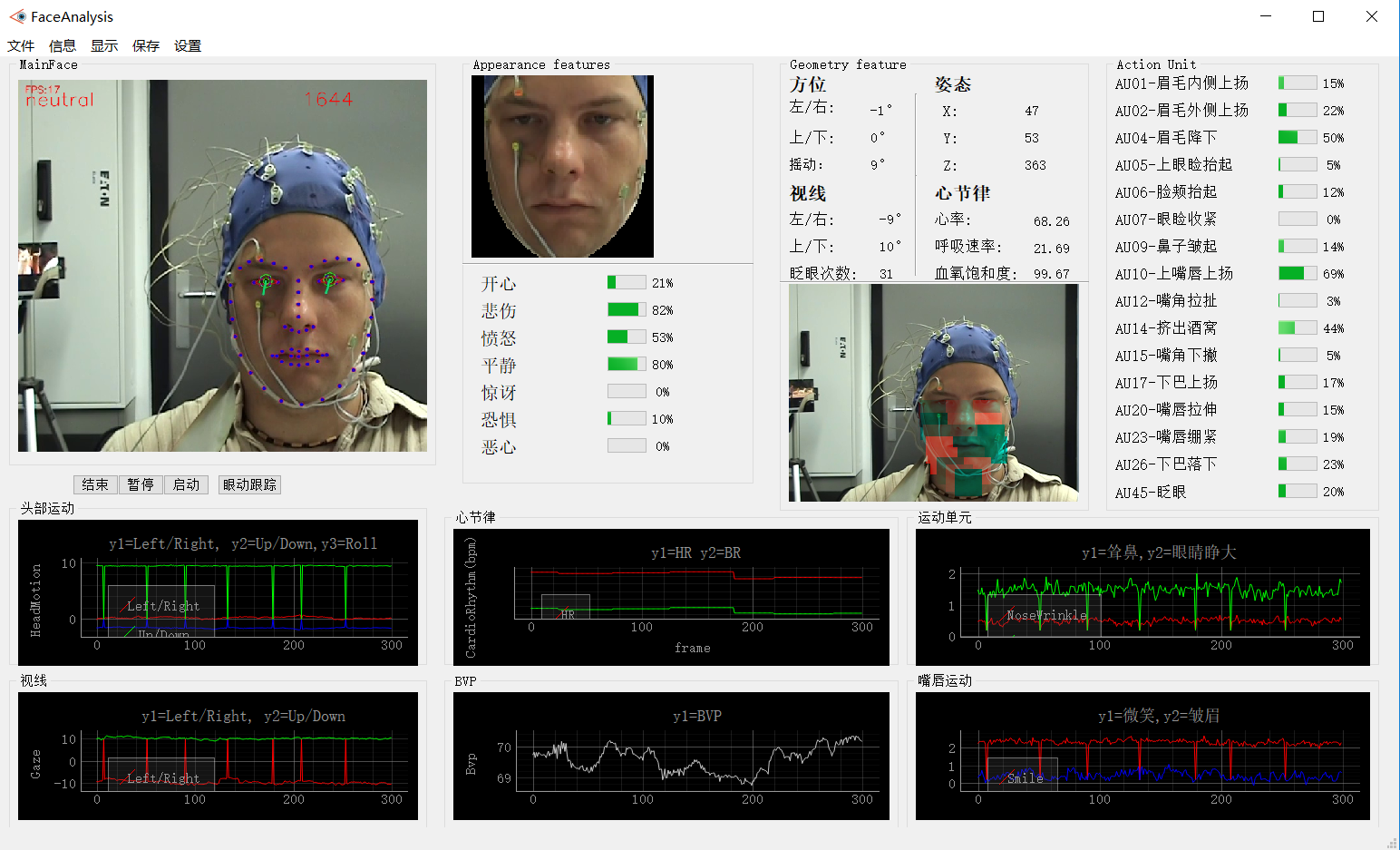Click the 开心 happiness level bar

pyautogui.click(x=626, y=282)
